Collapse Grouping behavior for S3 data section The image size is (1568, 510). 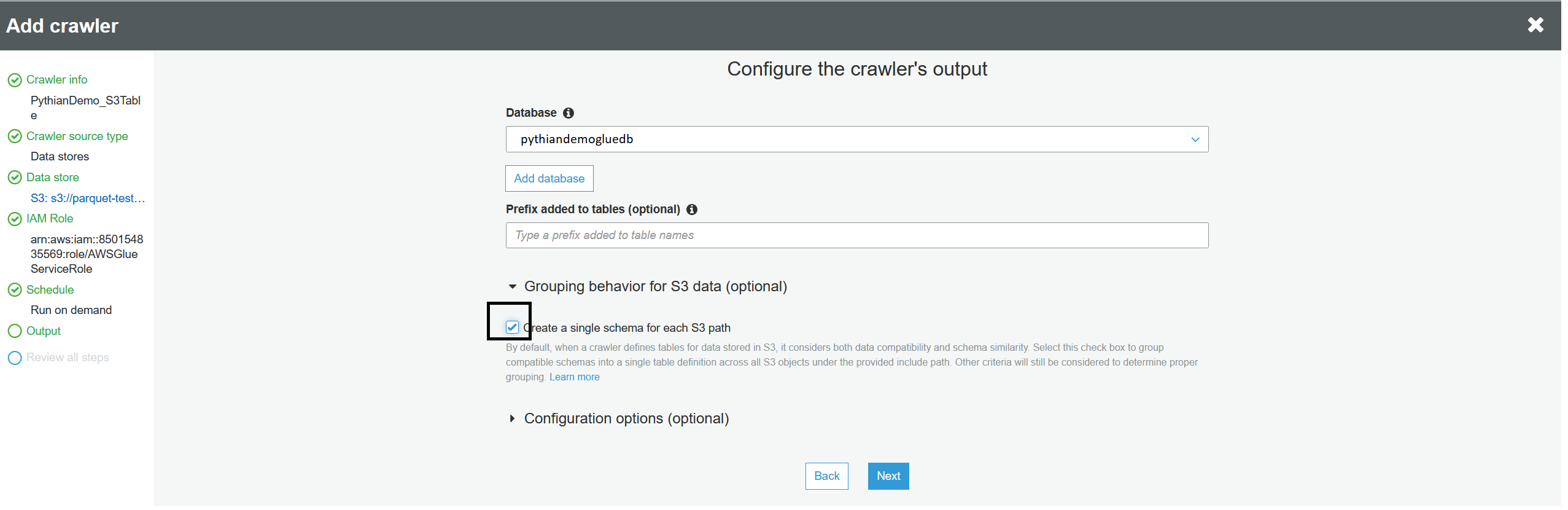[513, 287]
